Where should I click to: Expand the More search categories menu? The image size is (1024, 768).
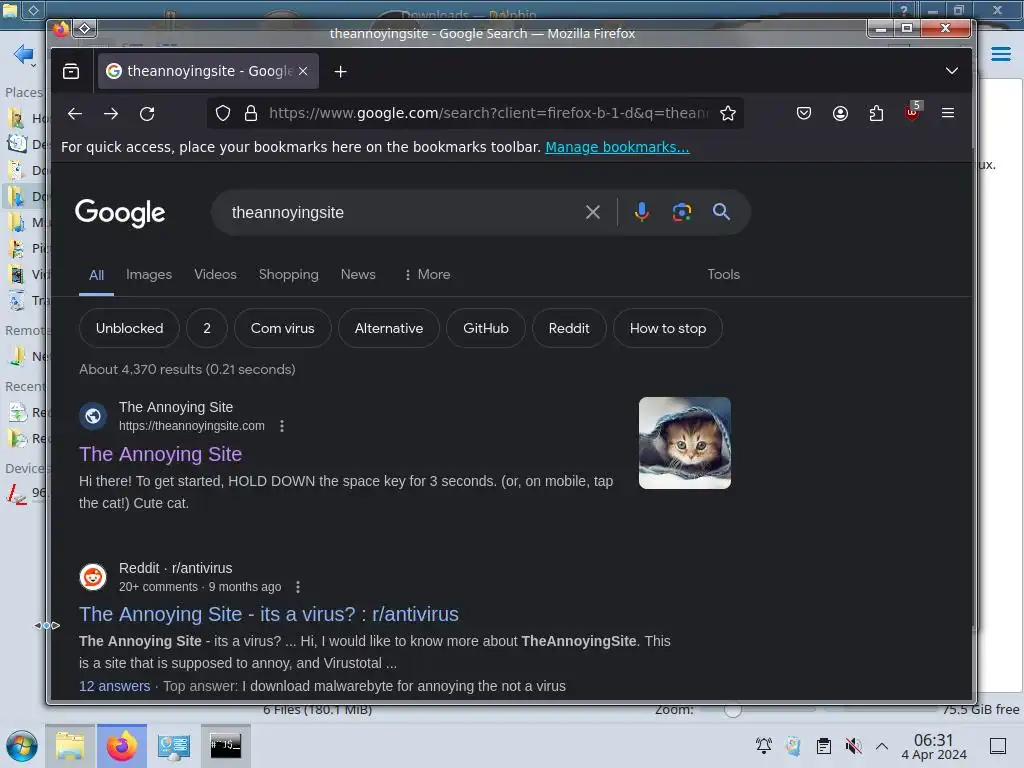tap(427, 274)
